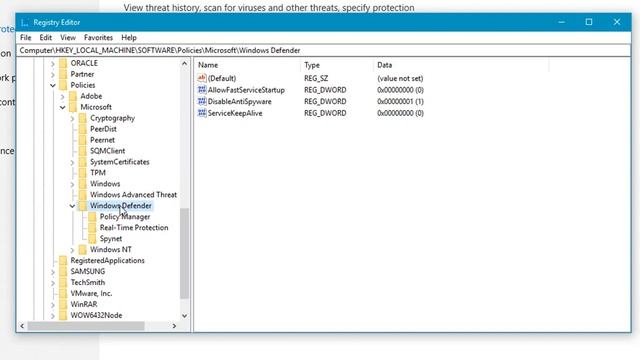The width and height of the screenshot is (640, 360).
Task: Click the tree horizontal scroll right arrow
Action: (174, 326)
